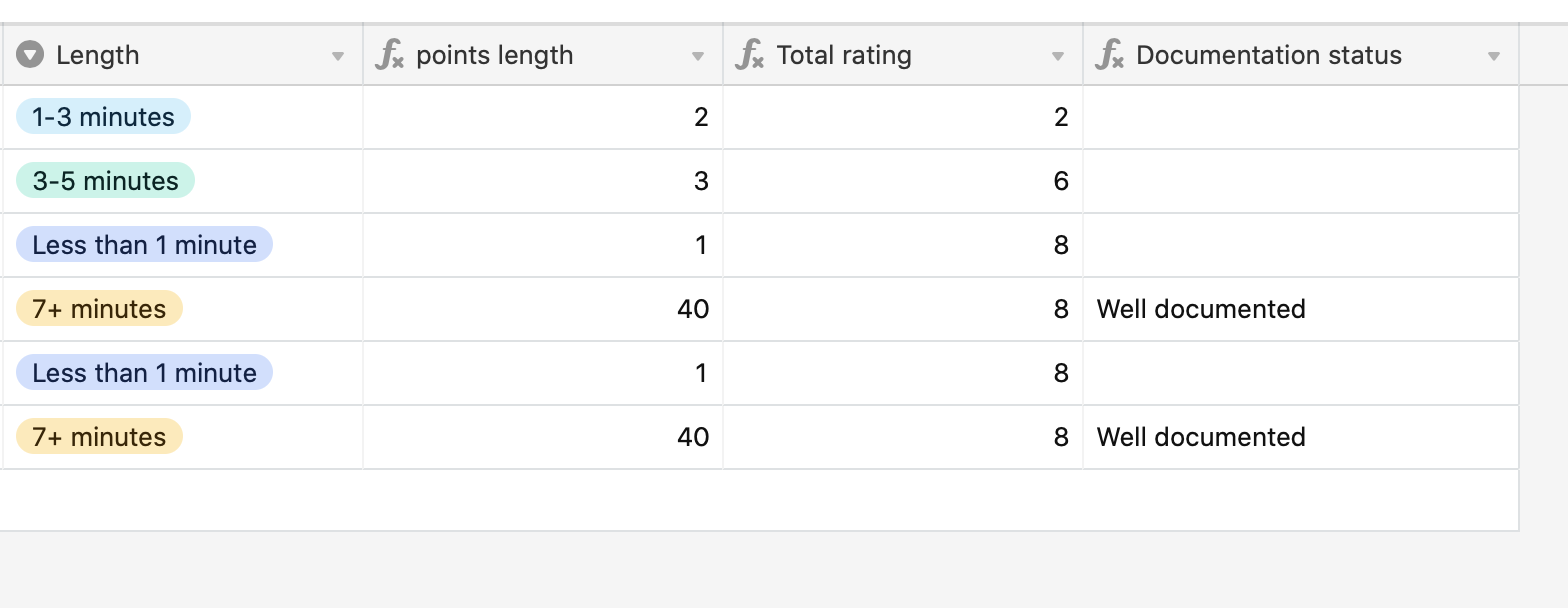The height and width of the screenshot is (608, 1568).
Task: Click the formula icon for Total rating
Action: click(x=750, y=55)
